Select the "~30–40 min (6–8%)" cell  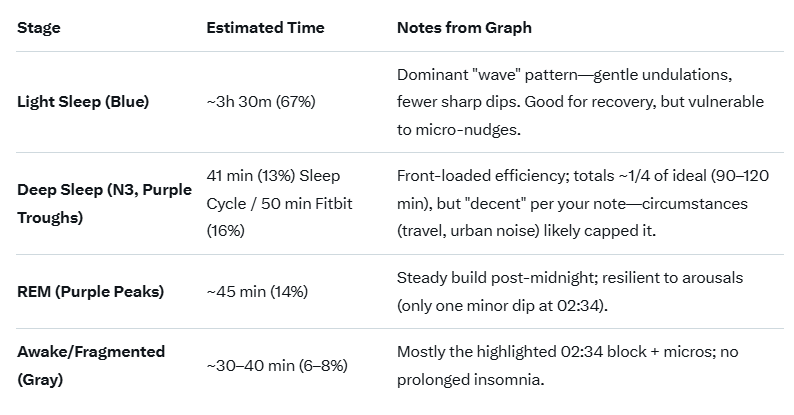277,366
